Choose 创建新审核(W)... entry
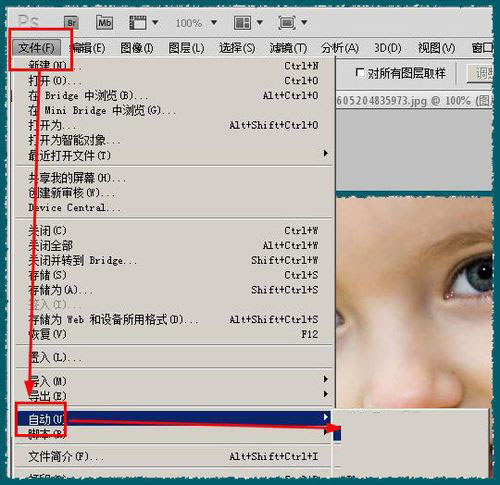The image size is (500, 485). [x=174, y=193]
